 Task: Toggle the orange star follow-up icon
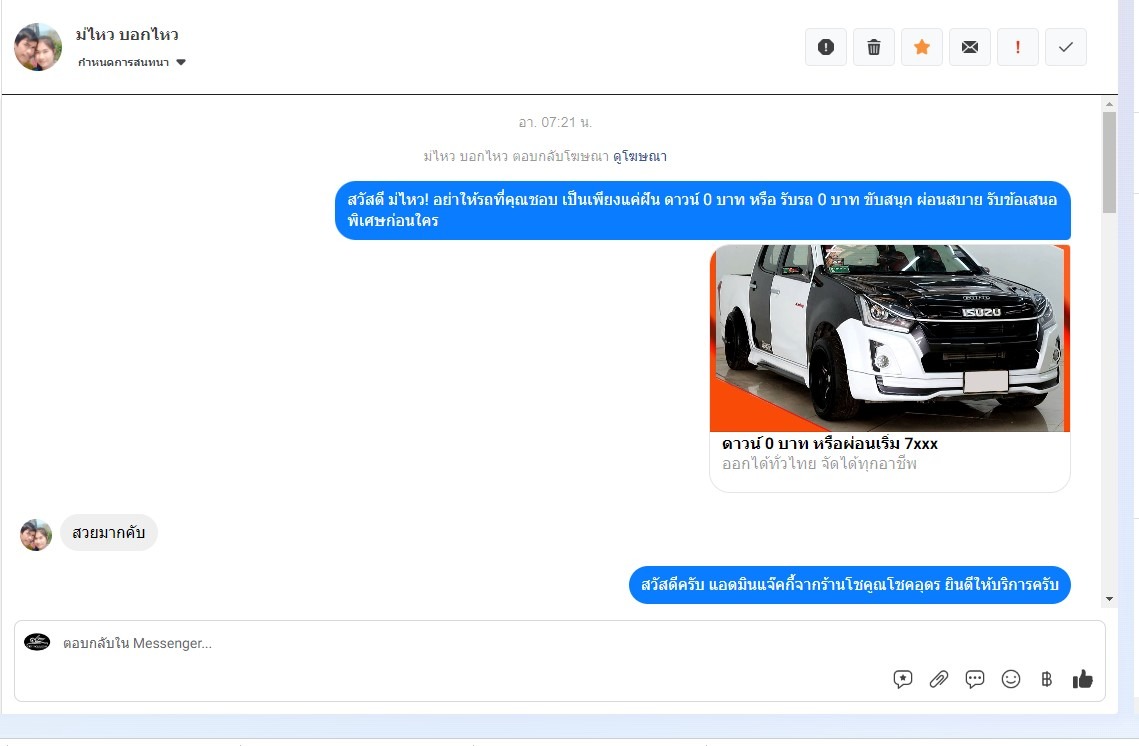922,47
